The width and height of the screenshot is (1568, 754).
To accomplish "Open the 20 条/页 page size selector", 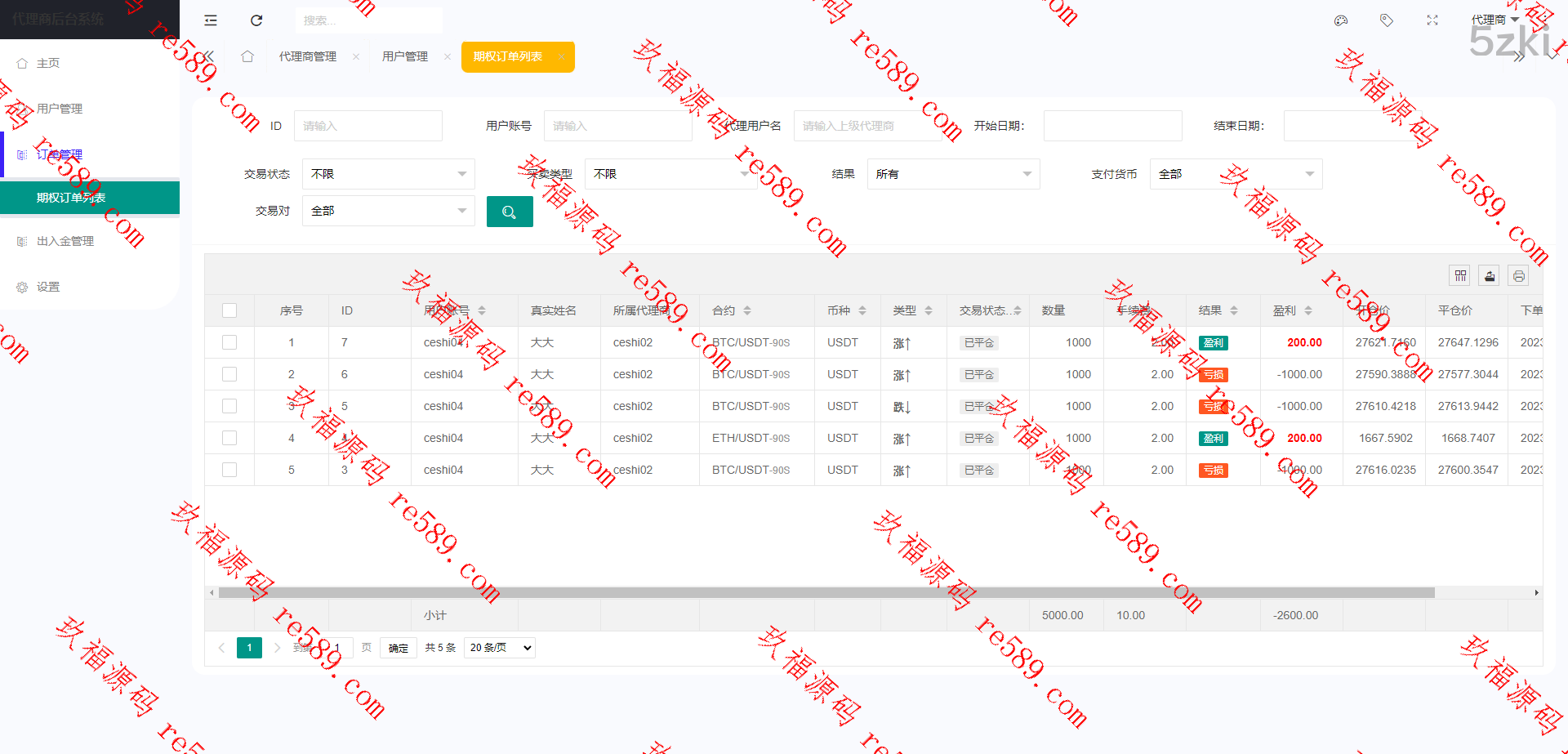I will [x=499, y=648].
